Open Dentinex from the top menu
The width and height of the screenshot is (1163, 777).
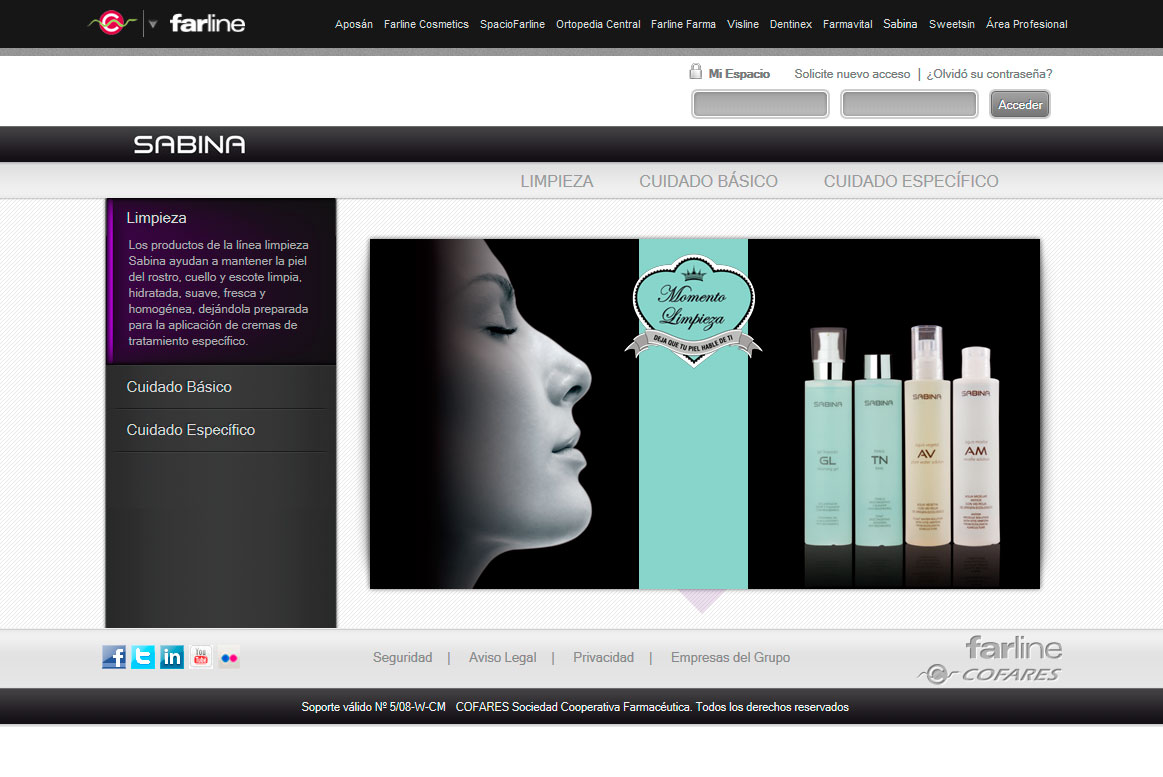(791, 24)
